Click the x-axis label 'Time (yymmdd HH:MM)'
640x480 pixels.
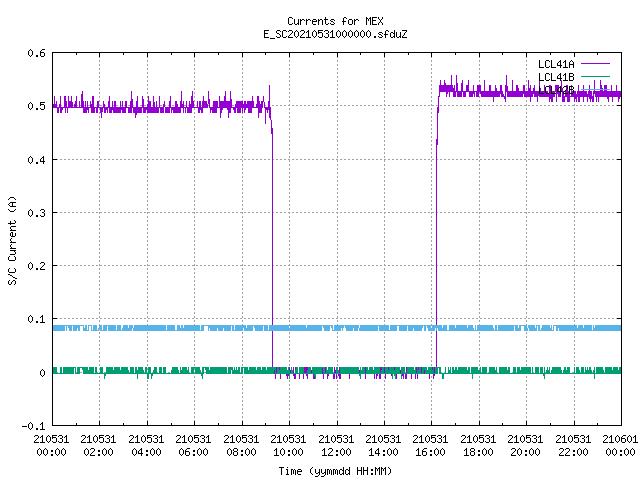pos(335,471)
